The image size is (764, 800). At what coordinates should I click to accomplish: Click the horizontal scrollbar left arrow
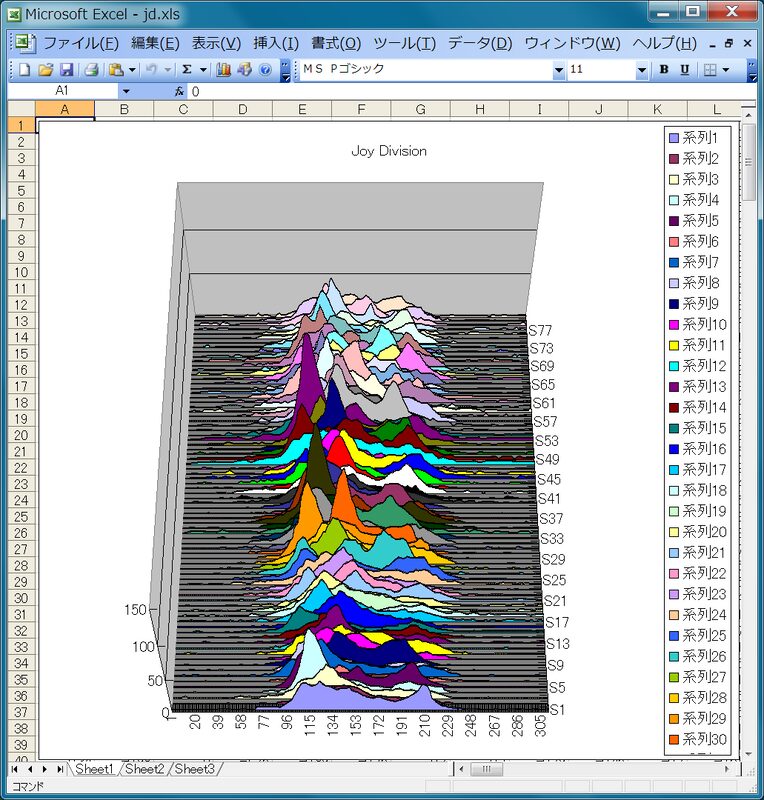pyautogui.click(x=461, y=769)
